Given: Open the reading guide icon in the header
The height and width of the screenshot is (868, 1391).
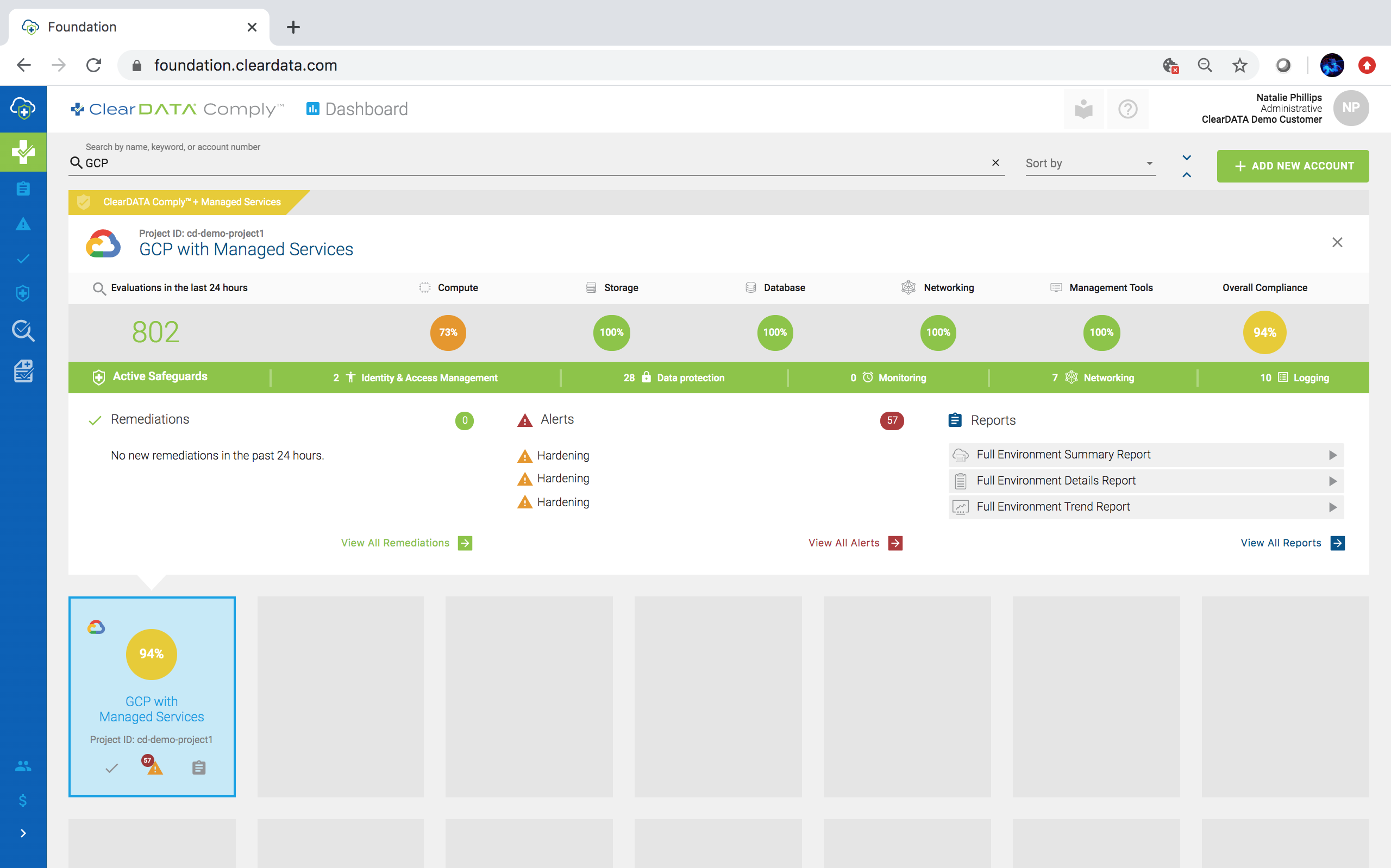Looking at the screenshot, I should [x=1083, y=109].
